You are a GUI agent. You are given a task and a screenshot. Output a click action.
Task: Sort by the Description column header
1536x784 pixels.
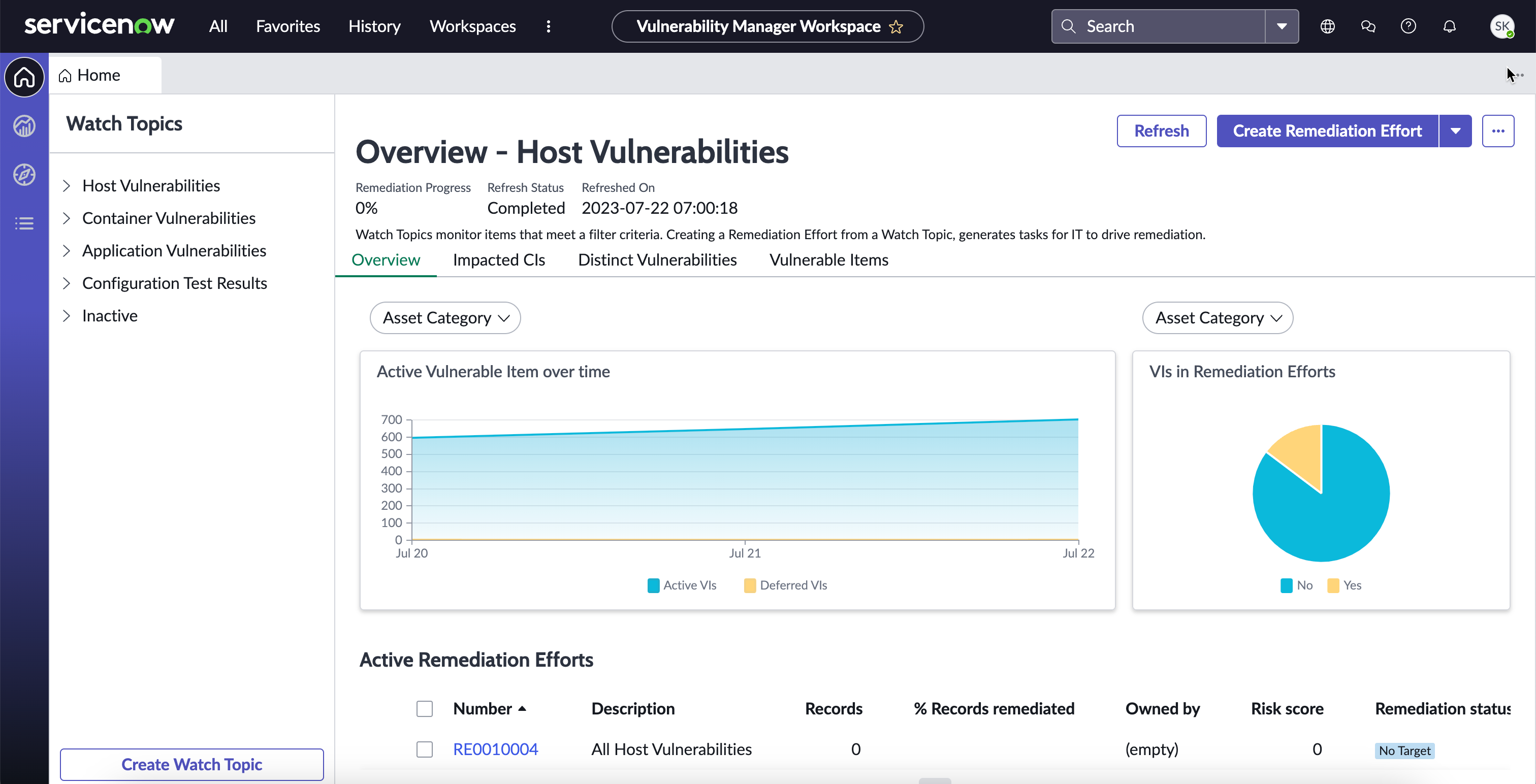633,709
